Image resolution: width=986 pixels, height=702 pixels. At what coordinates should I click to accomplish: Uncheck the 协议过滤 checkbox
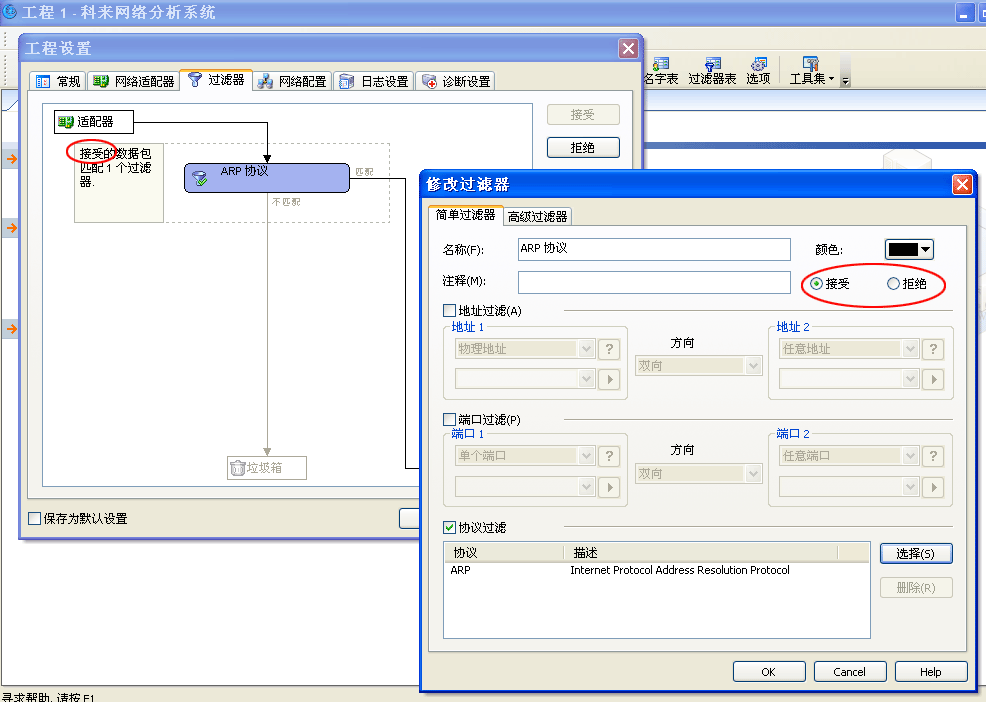[x=450, y=528]
